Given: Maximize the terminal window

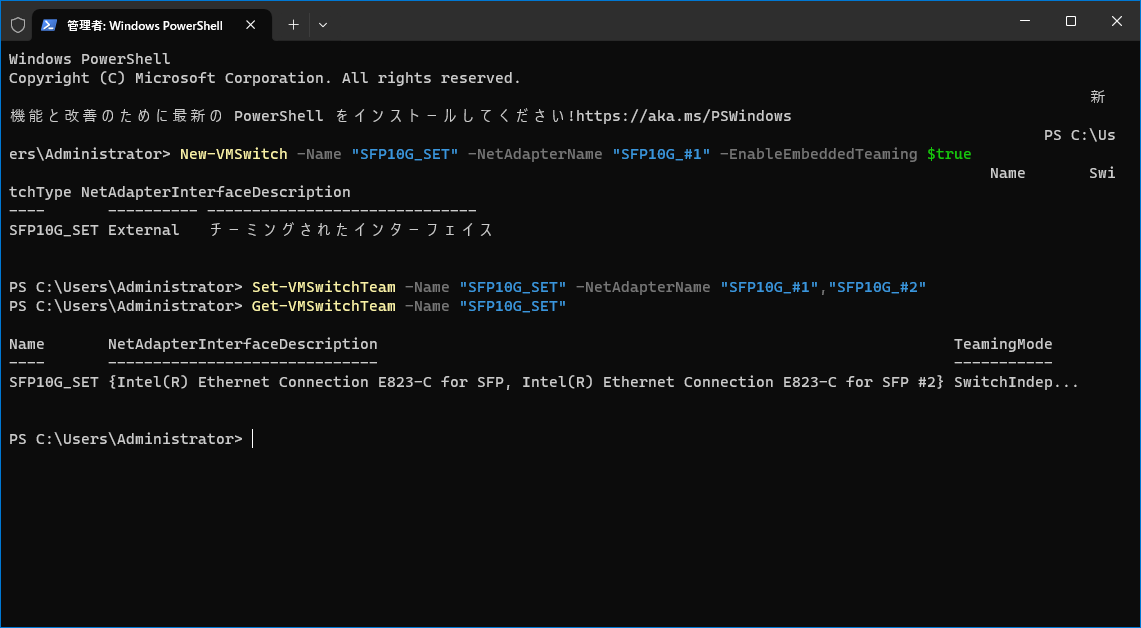Looking at the screenshot, I should (1070, 22).
